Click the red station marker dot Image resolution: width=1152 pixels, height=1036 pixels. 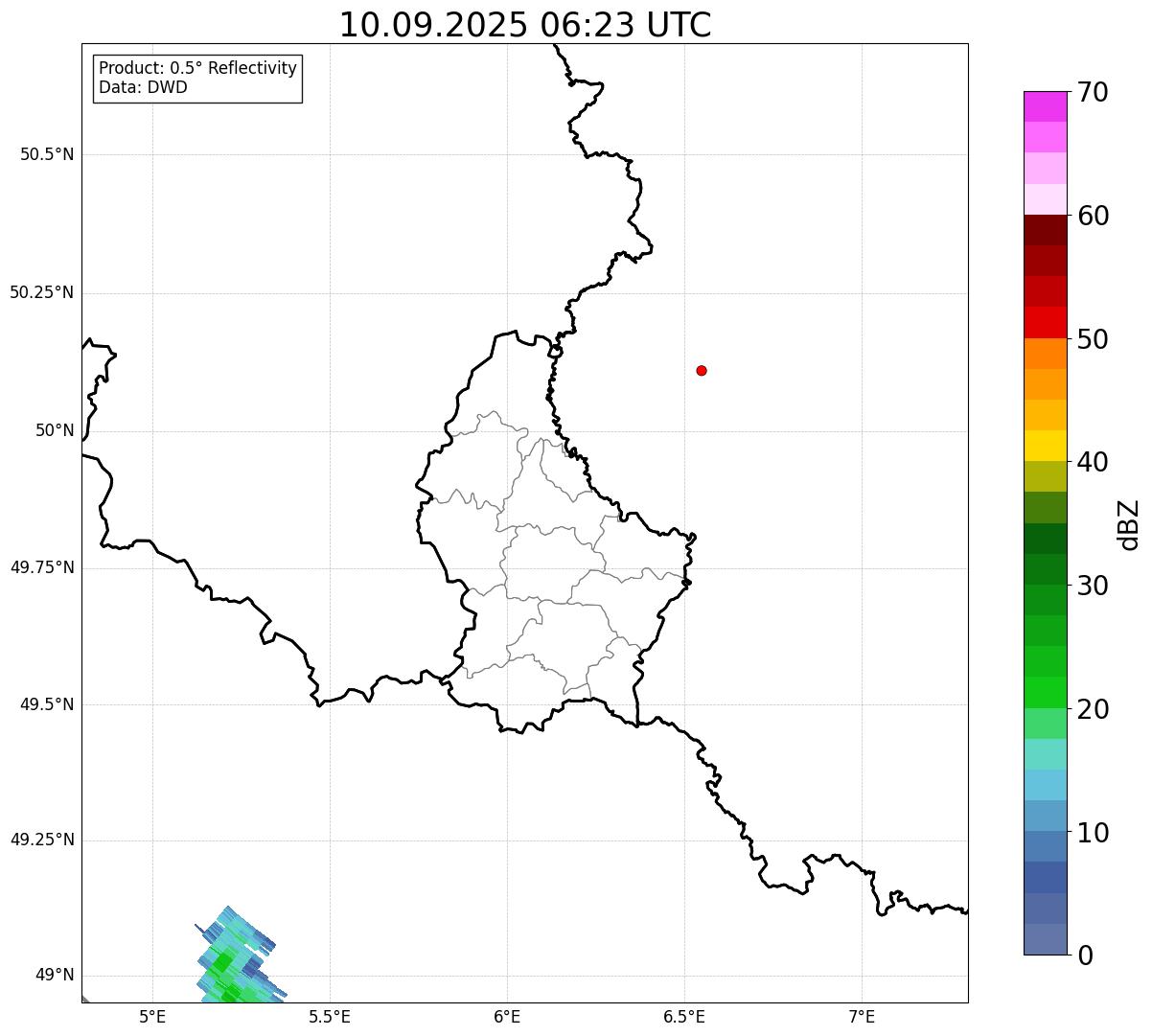click(702, 370)
